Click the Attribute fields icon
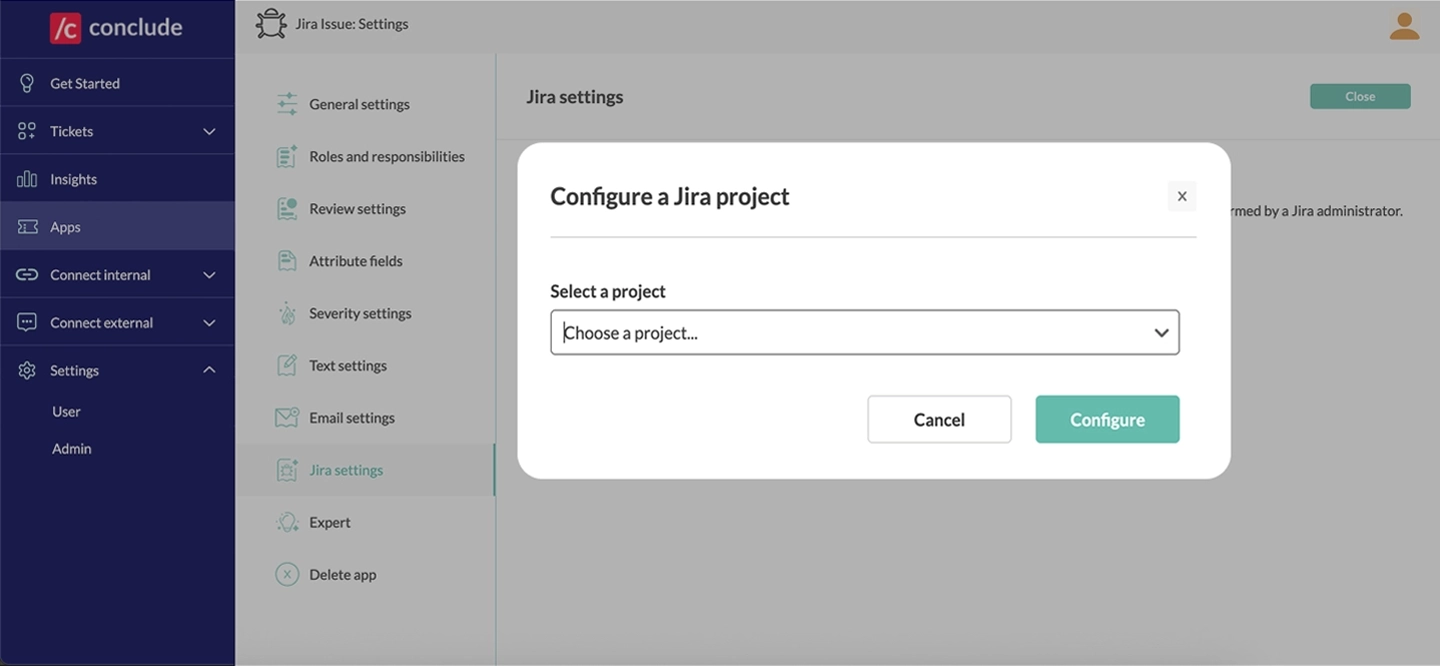The width and height of the screenshot is (1440, 666). tap(287, 261)
